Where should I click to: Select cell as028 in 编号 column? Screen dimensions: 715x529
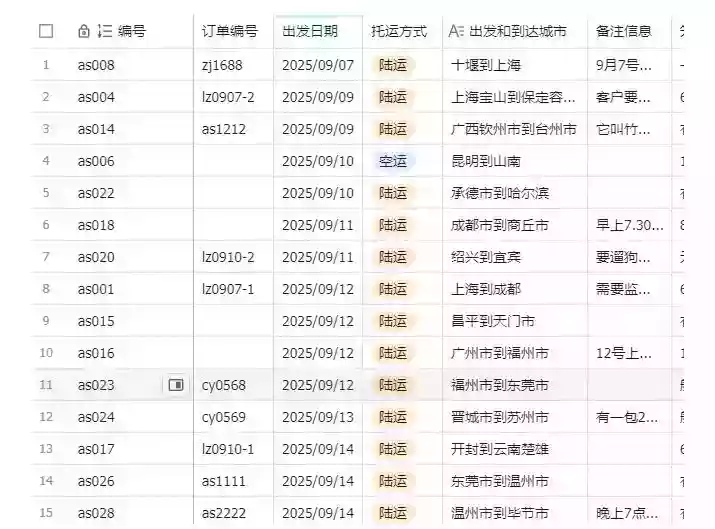[x=96, y=513]
